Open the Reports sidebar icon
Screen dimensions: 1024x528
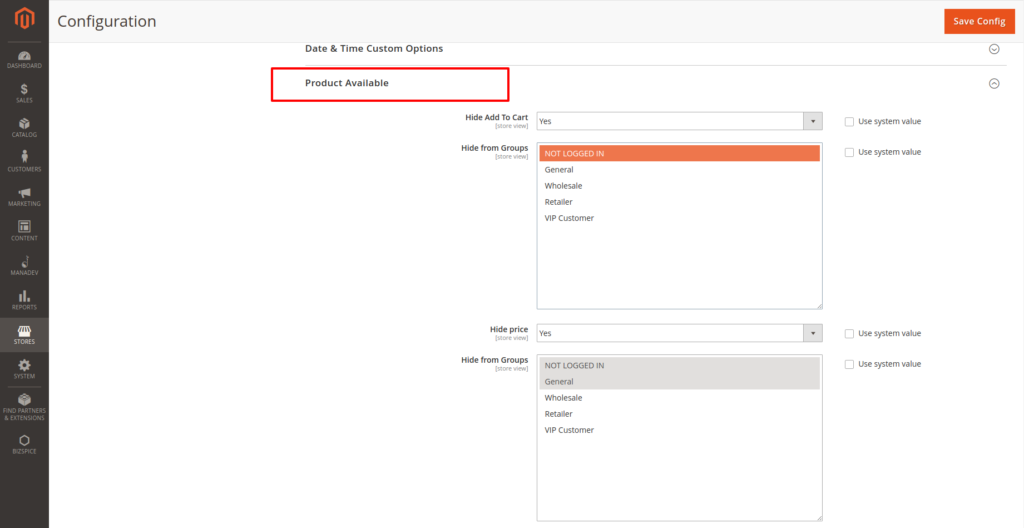24,299
